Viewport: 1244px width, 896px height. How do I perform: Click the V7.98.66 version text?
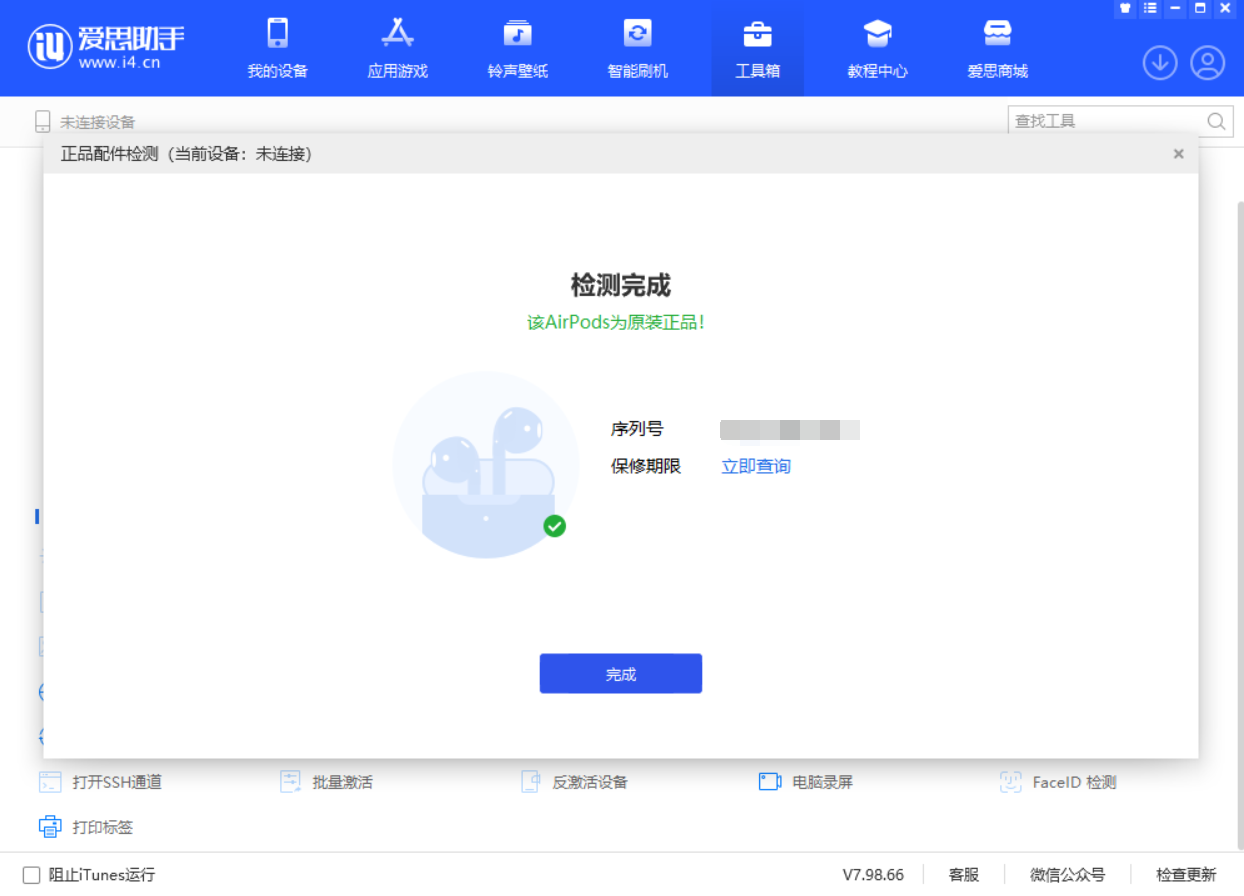873,875
